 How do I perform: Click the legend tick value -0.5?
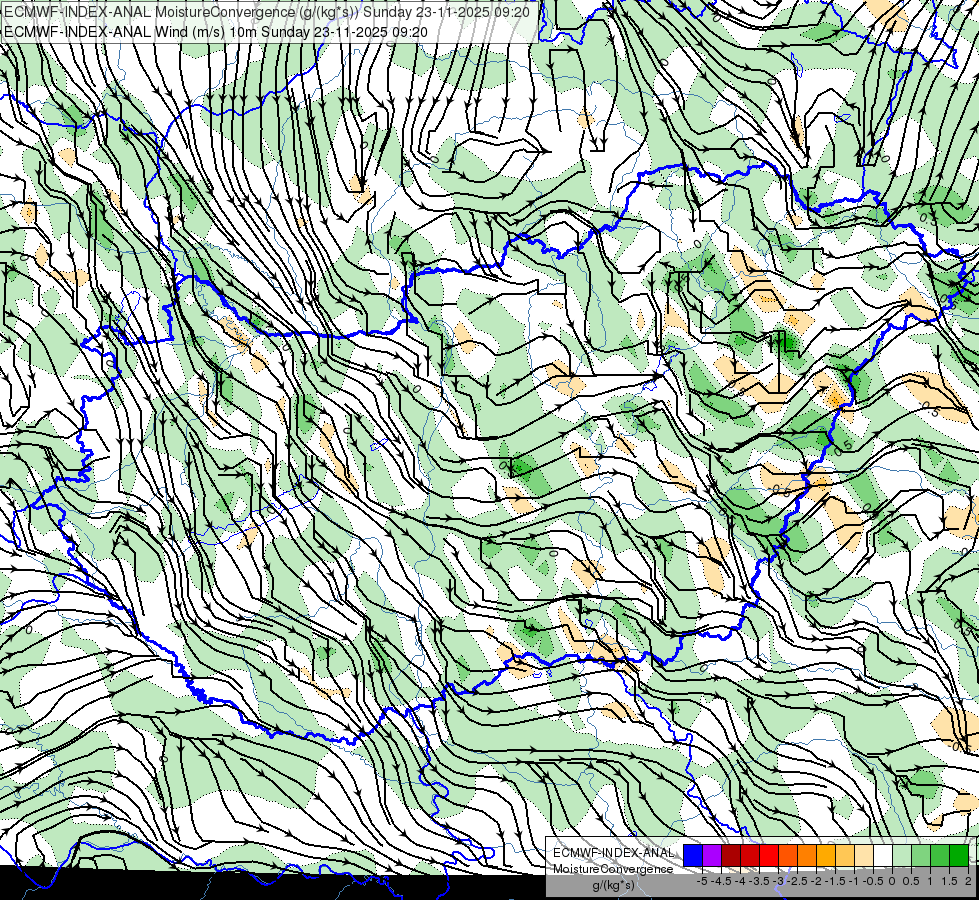coord(873,881)
